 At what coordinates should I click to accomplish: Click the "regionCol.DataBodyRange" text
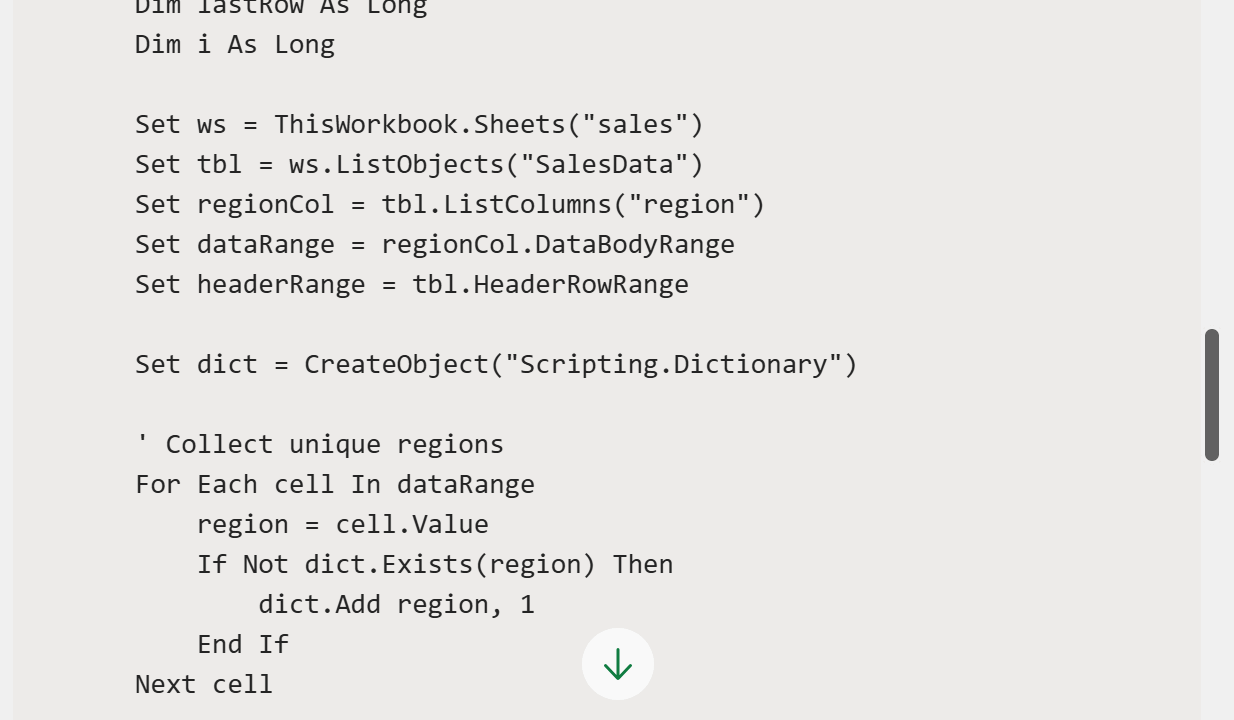pos(558,245)
